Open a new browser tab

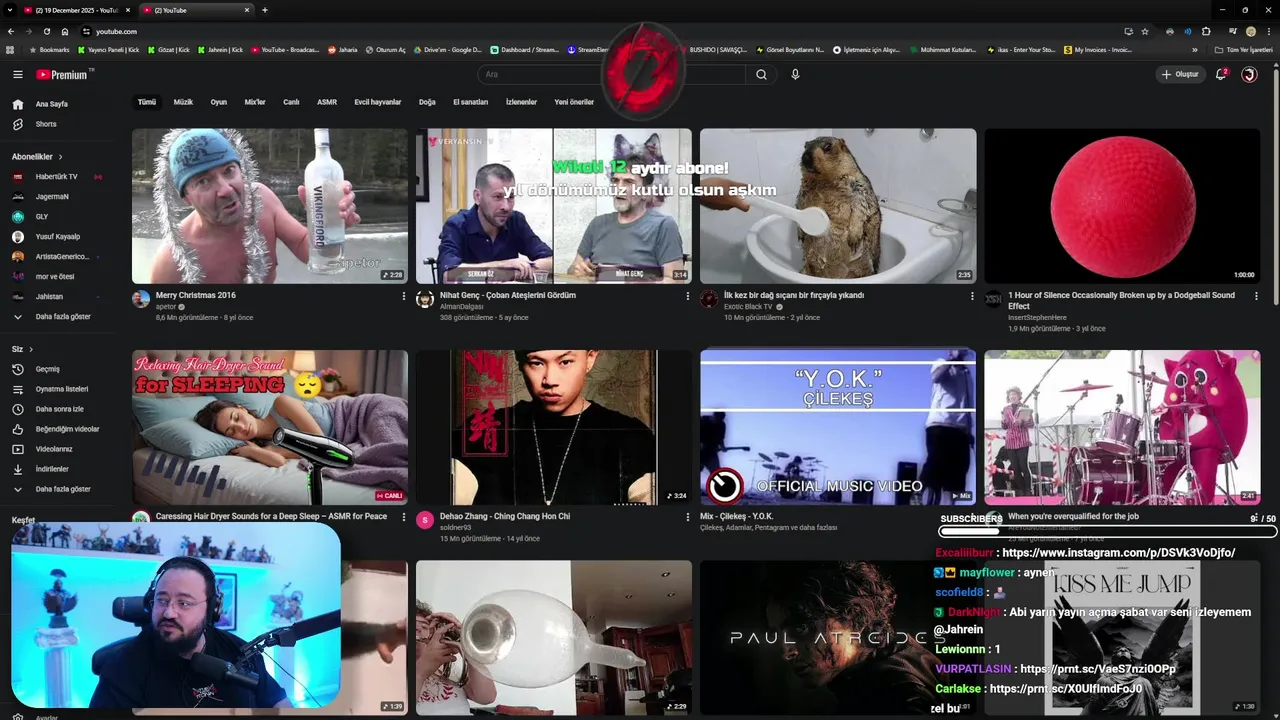pyautogui.click(x=264, y=10)
